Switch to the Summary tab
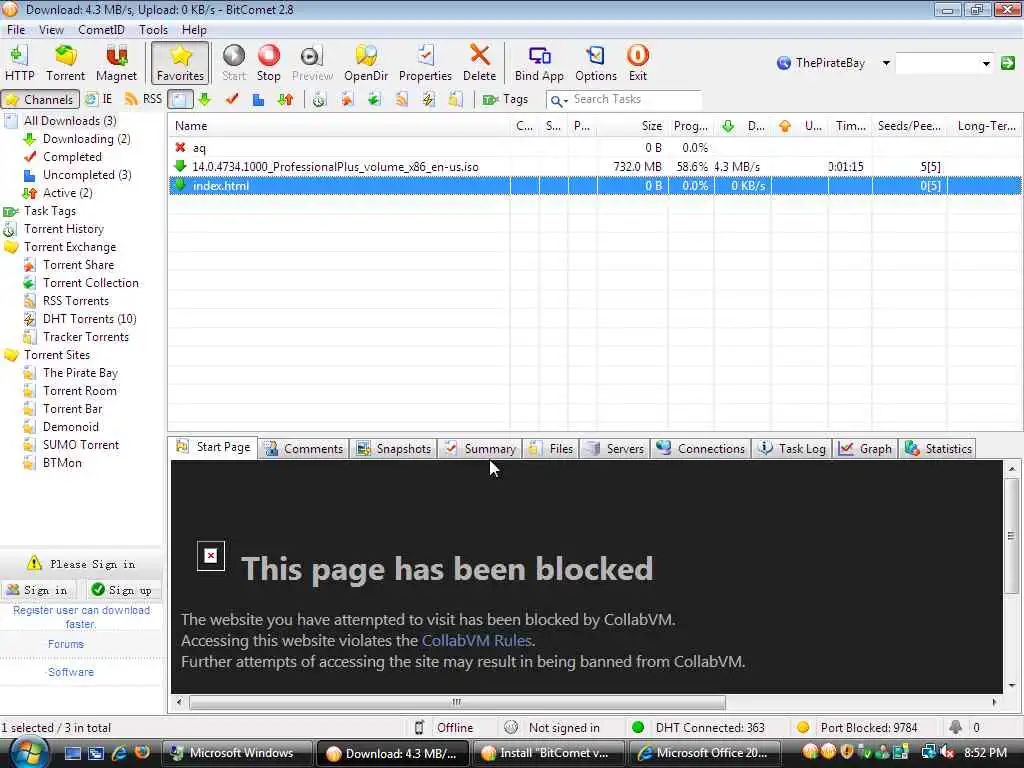1024x768 pixels. (x=480, y=449)
